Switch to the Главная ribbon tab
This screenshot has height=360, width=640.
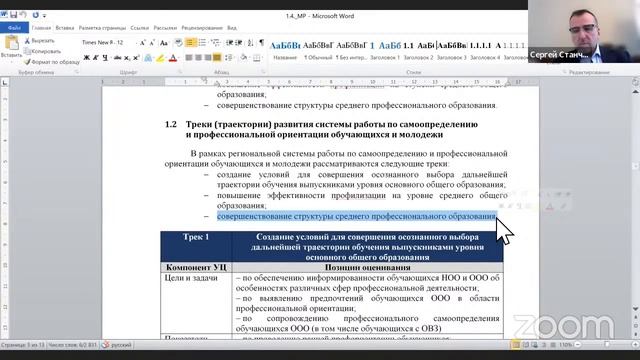(x=41, y=28)
